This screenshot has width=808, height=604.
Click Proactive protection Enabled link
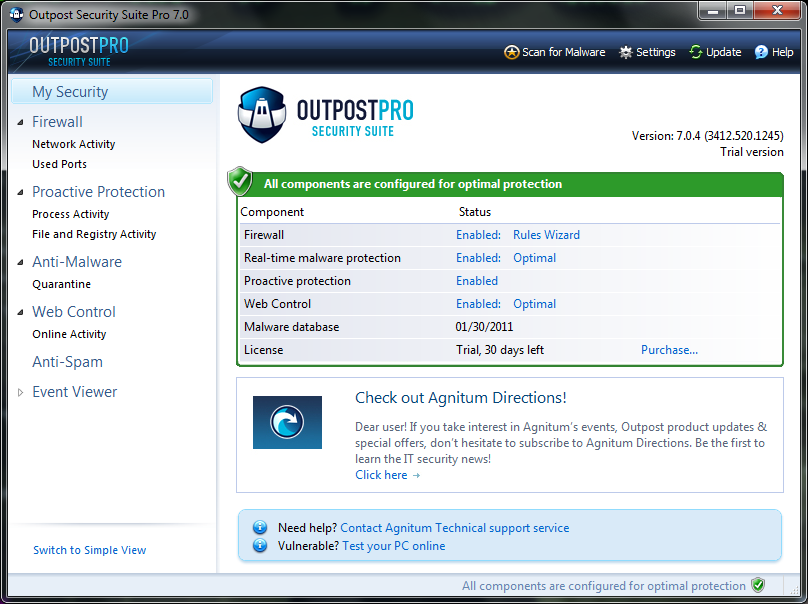pos(477,281)
